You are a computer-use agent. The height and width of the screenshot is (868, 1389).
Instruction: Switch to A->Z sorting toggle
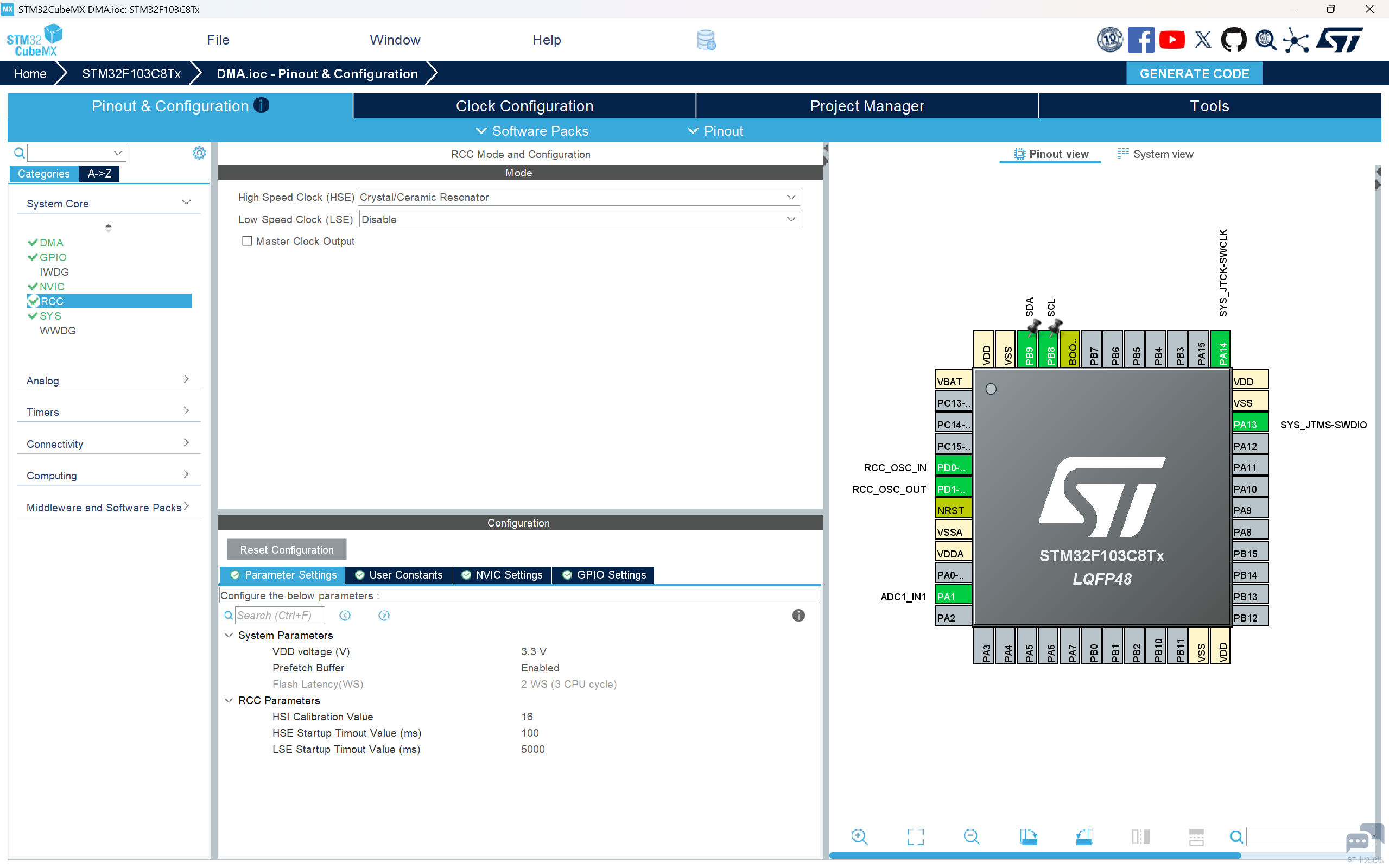(99, 173)
